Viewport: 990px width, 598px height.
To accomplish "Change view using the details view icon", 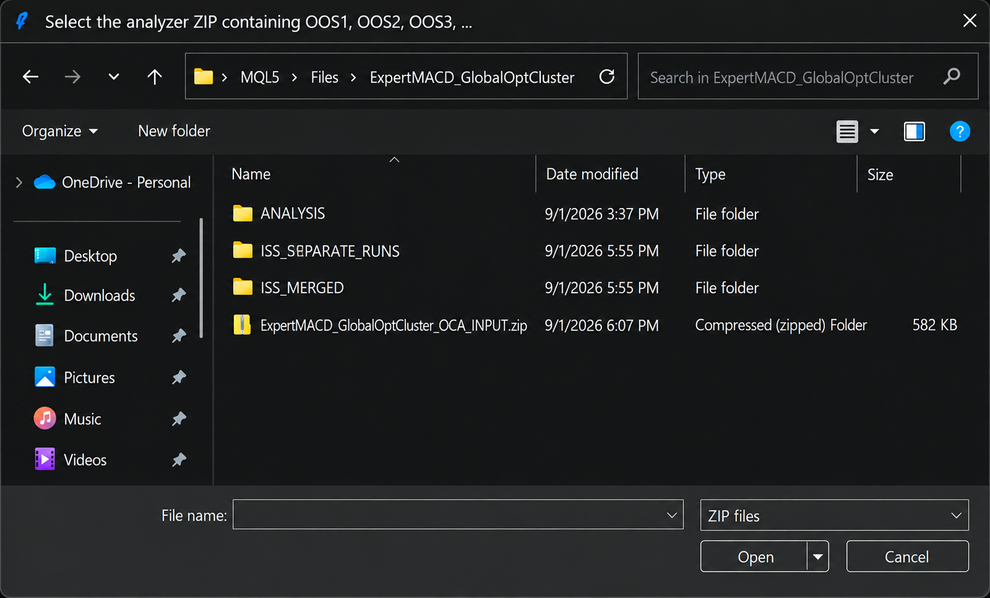I will 847,131.
